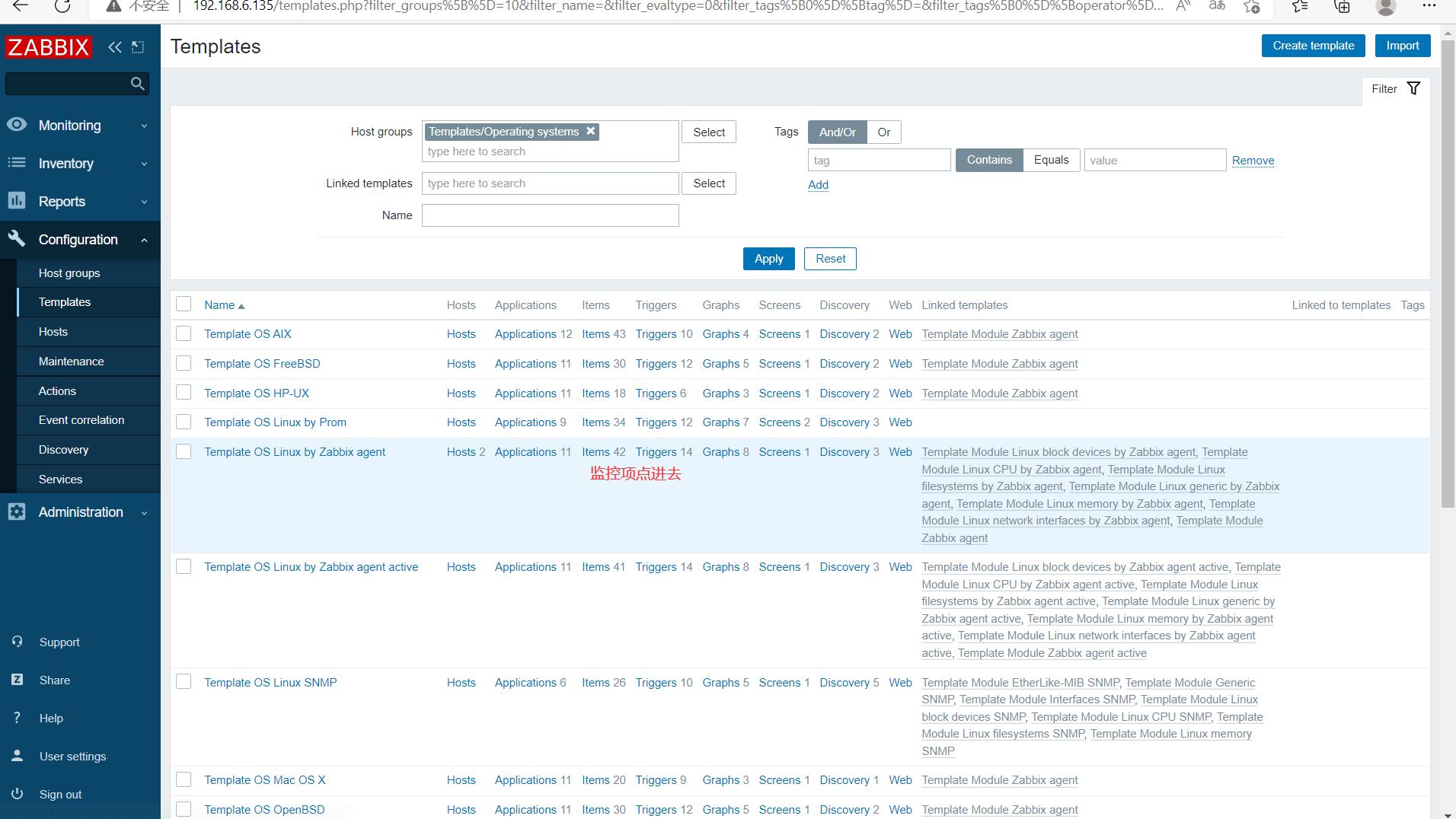Click the Administration gear icon
The height and width of the screenshot is (819, 1456).
click(17, 511)
